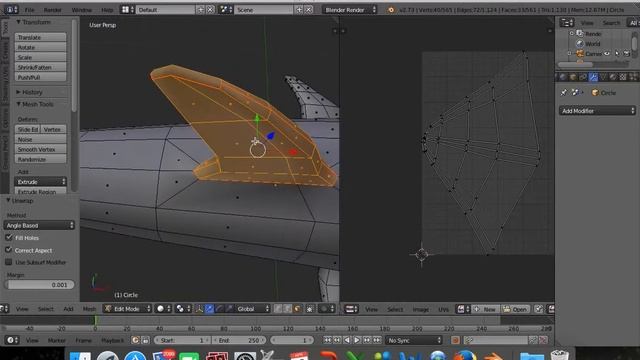640x360 pixels.
Task: Open the Angle Based method dropdown
Action: [x=39, y=225]
